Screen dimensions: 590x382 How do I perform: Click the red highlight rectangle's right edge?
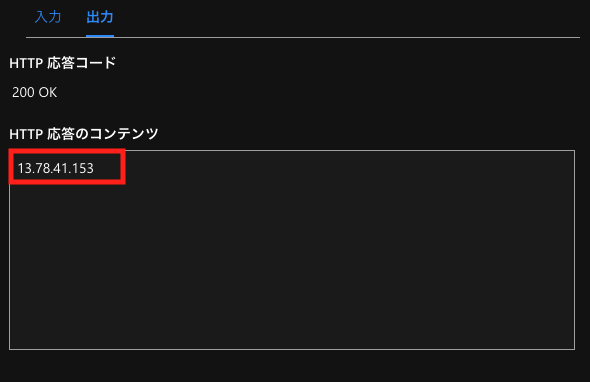(123, 166)
